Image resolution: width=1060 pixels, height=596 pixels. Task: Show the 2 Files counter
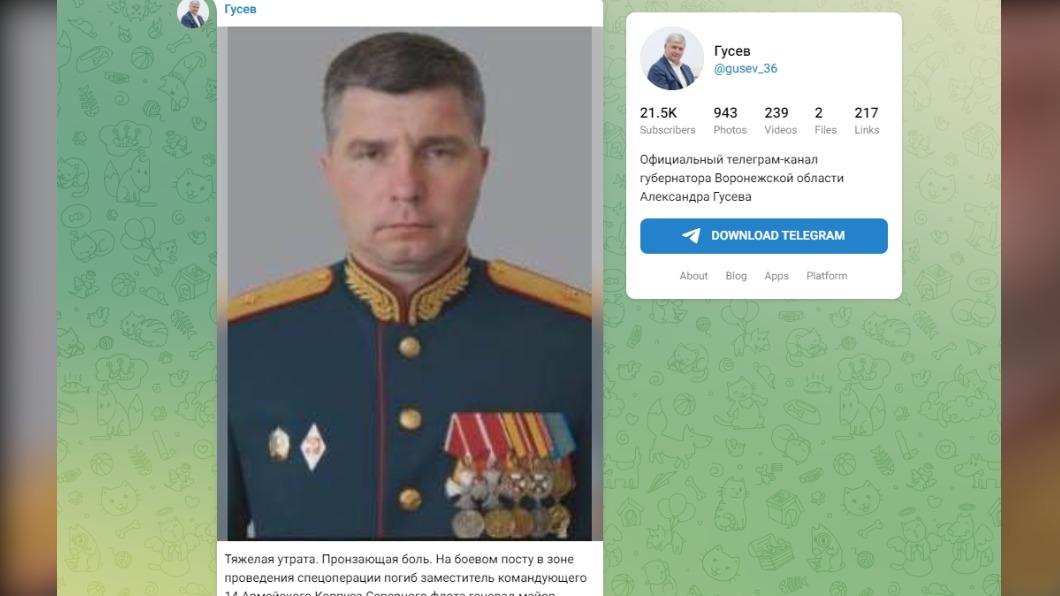coord(825,120)
